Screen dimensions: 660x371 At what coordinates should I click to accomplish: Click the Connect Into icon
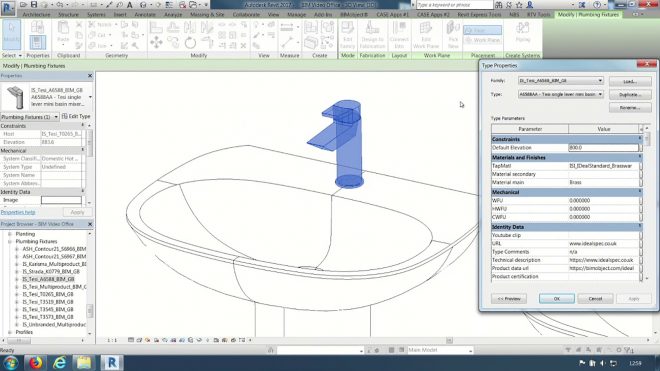point(399,35)
